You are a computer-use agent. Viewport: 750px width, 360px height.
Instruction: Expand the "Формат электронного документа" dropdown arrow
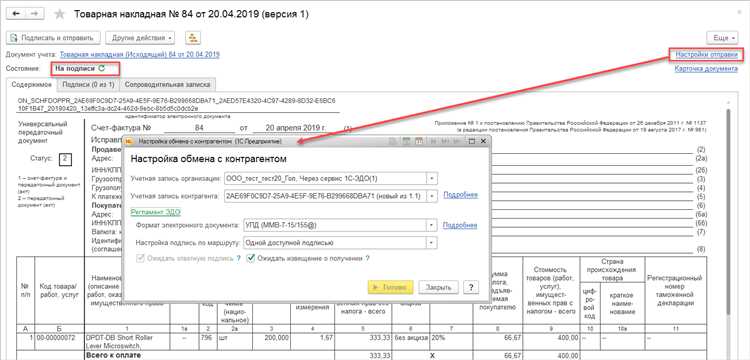pyautogui.click(x=432, y=225)
